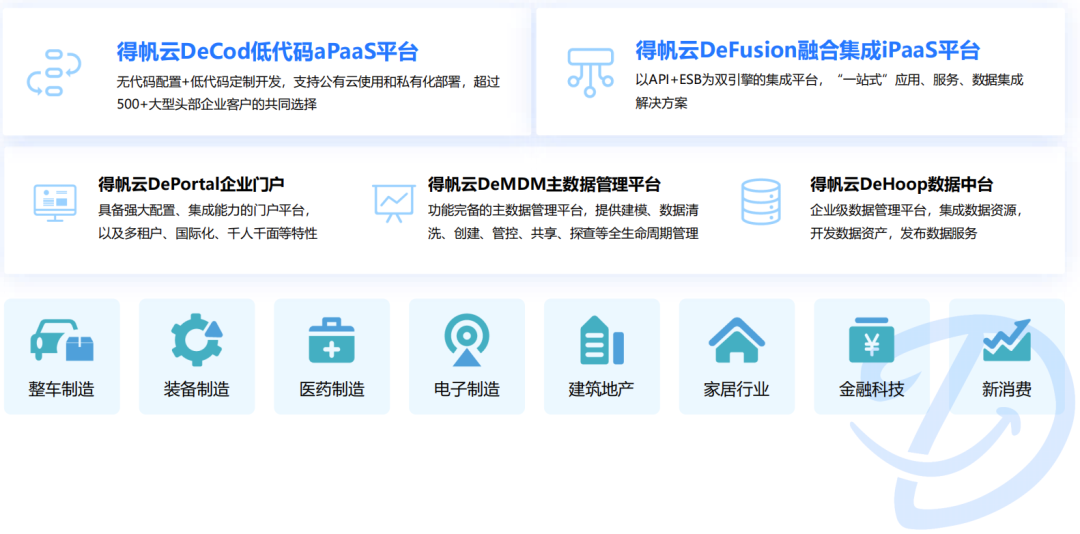1080x534 pixels.
Task: Click 洗、创建、管控、共享、探查等全生命周期管理 text
Action: pyautogui.click(x=563, y=233)
